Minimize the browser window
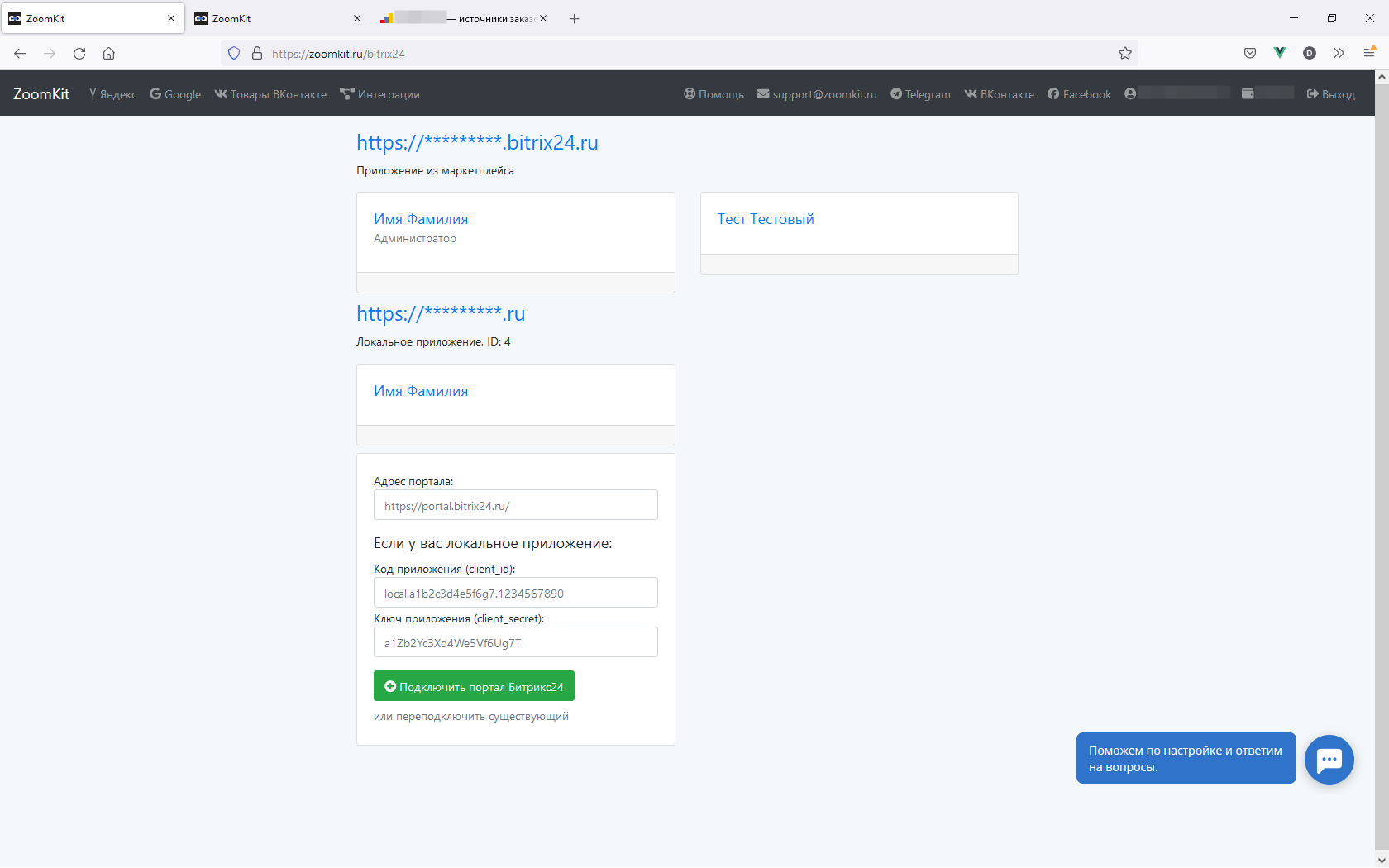 [x=1294, y=18]
